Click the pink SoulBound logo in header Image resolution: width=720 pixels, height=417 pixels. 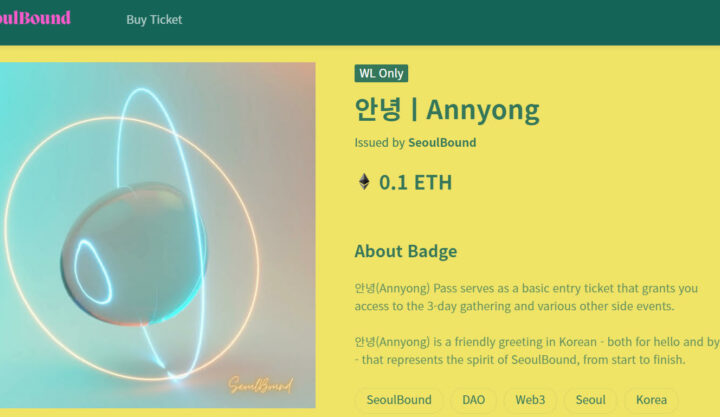pos(35,18)
